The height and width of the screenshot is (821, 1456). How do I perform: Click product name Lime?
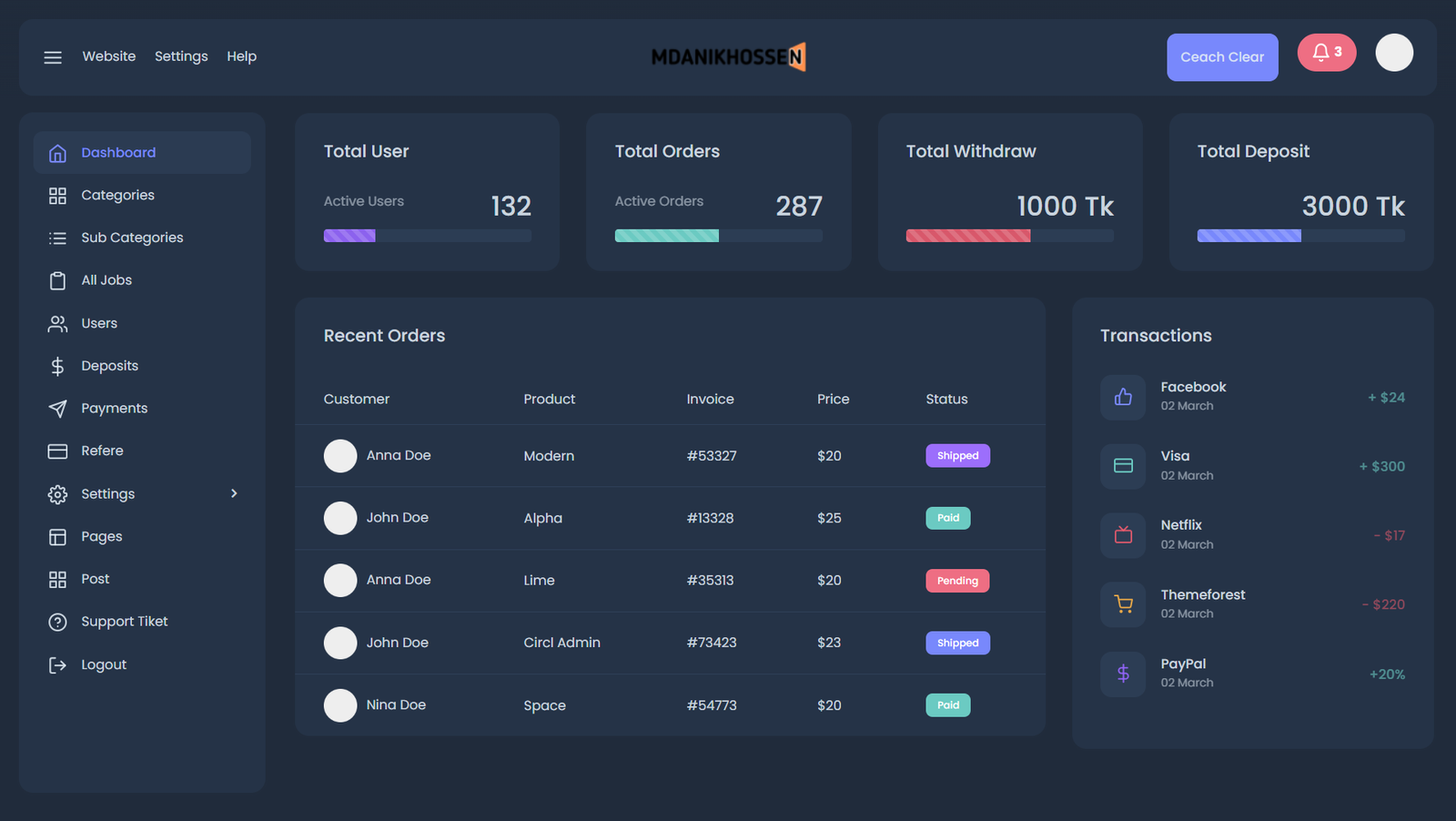(539, 581)
